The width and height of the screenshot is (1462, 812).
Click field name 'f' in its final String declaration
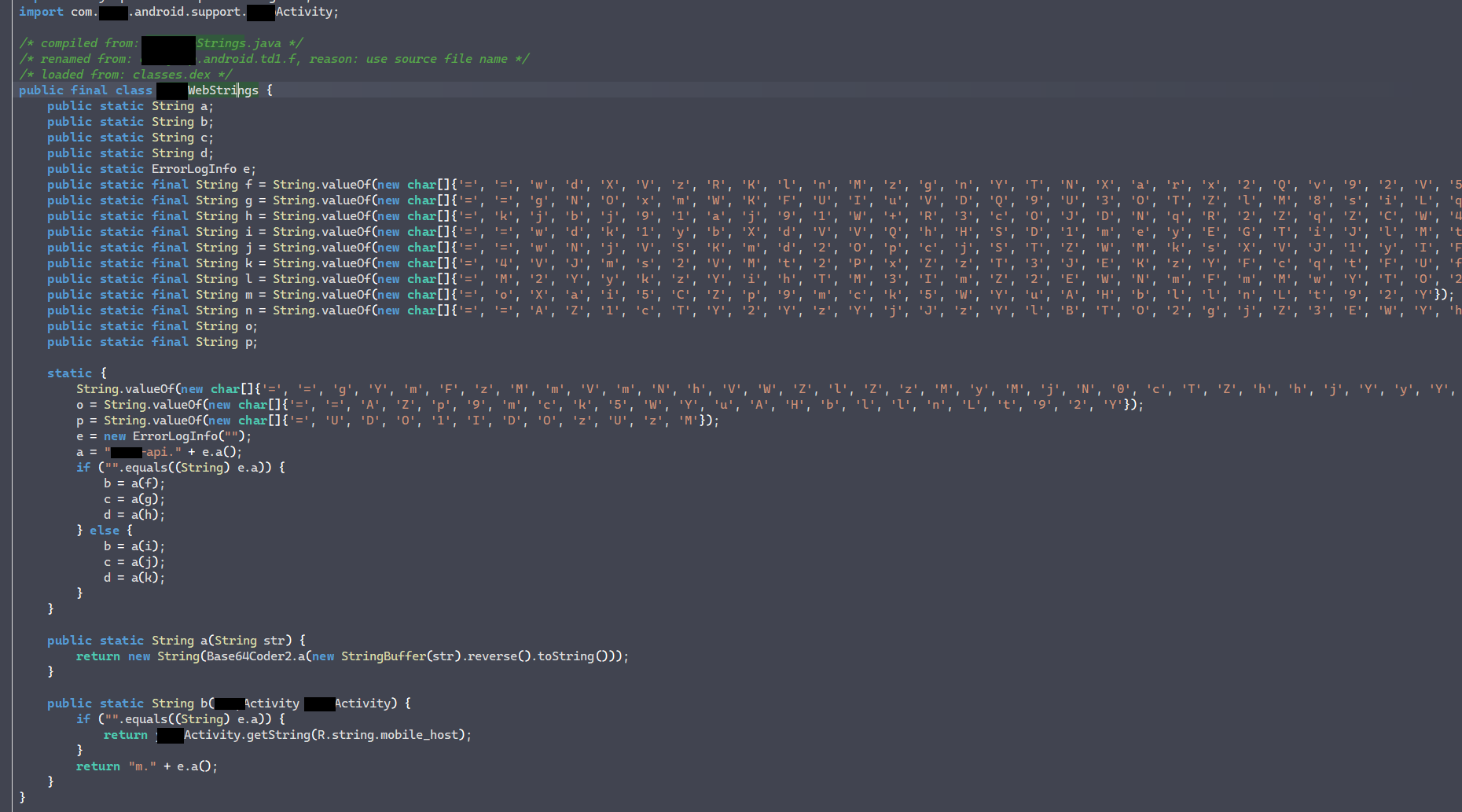click(249, 185)
